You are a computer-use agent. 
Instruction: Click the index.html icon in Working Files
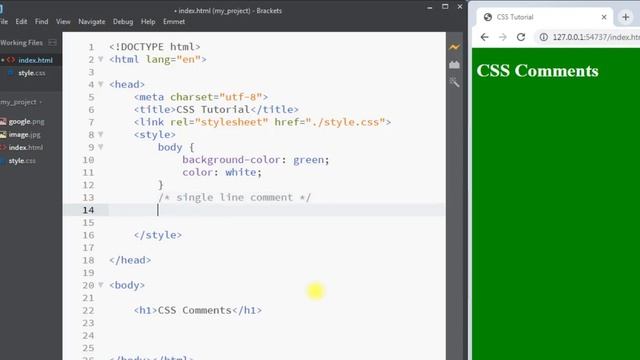[11, 60]
